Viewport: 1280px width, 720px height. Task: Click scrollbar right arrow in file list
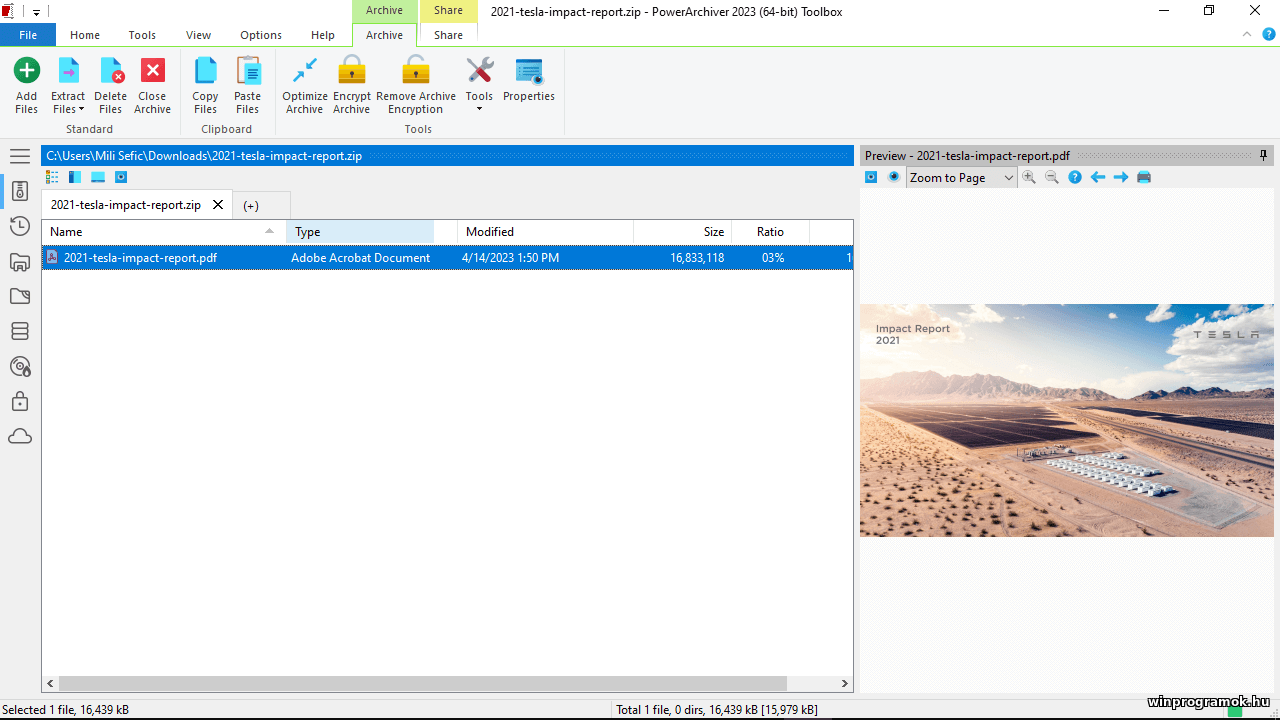coord(845,684)
